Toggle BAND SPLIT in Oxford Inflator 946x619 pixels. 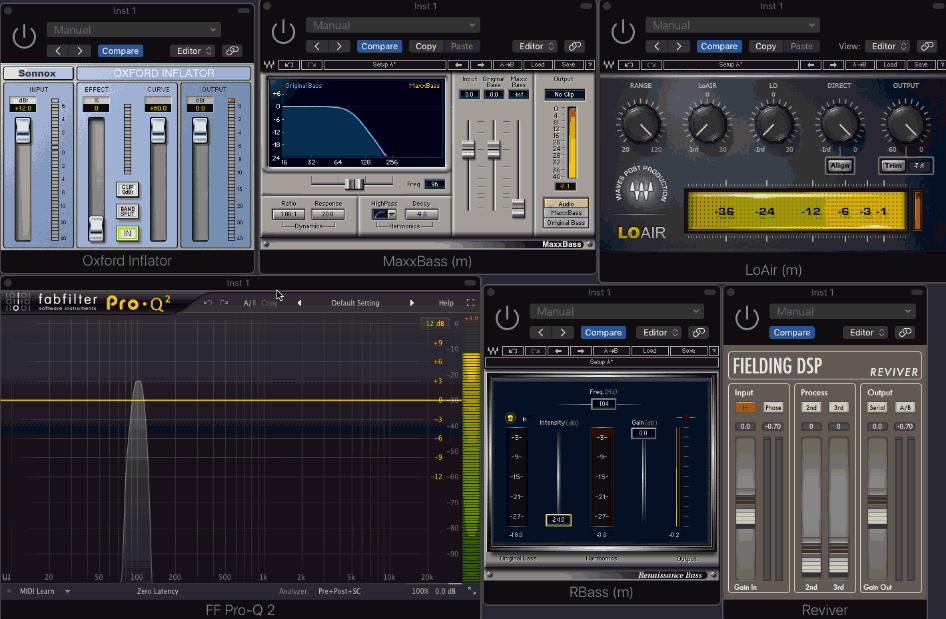point(127,211)
